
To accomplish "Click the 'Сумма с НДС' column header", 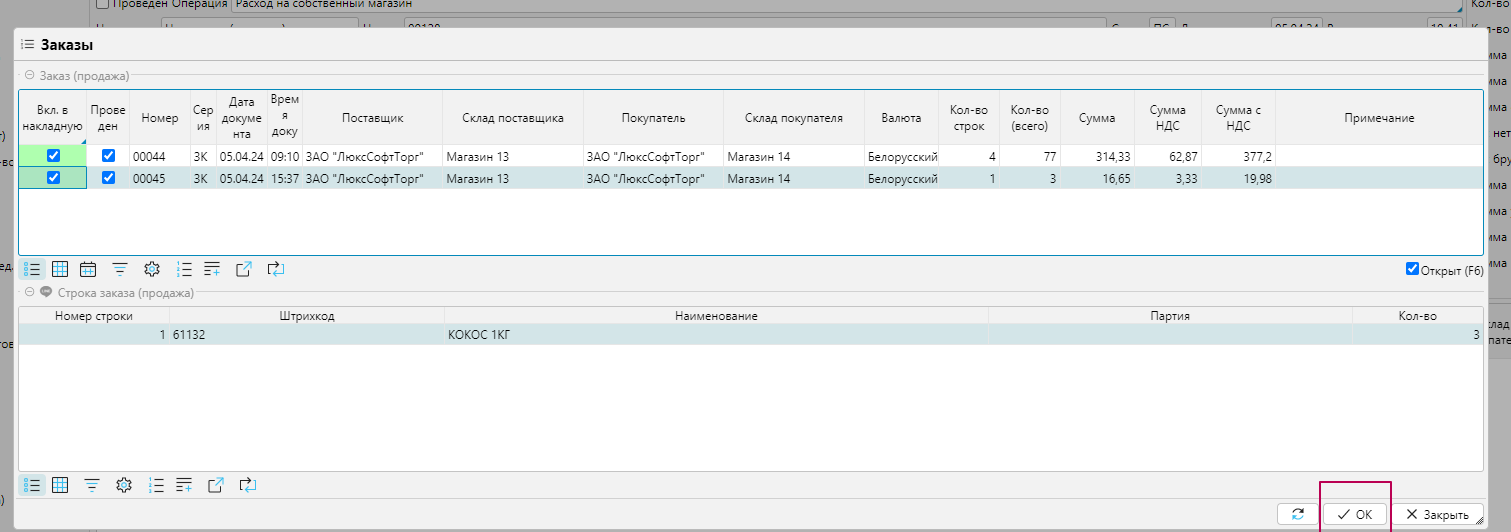I will click(x=1238, y=118).
